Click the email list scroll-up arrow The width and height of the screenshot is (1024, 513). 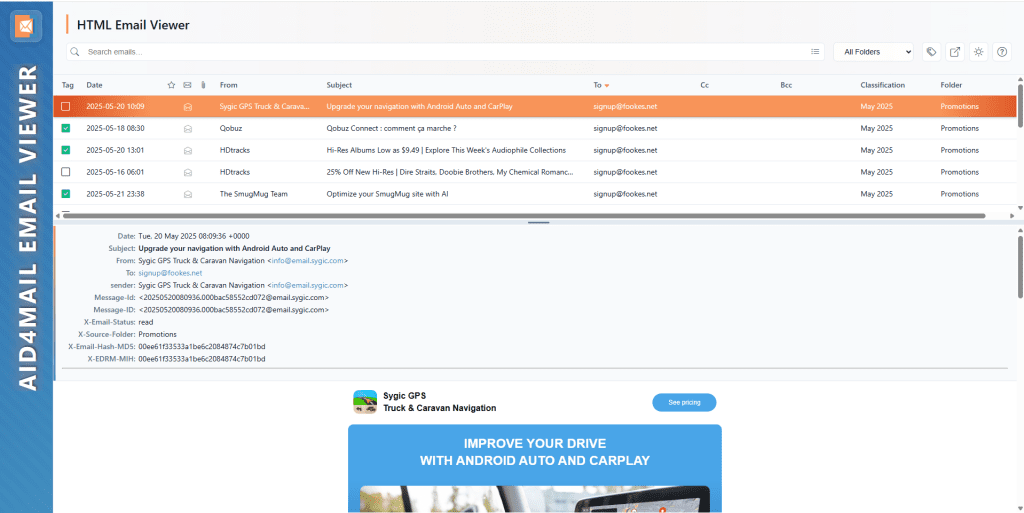[x=1020, y=79]
